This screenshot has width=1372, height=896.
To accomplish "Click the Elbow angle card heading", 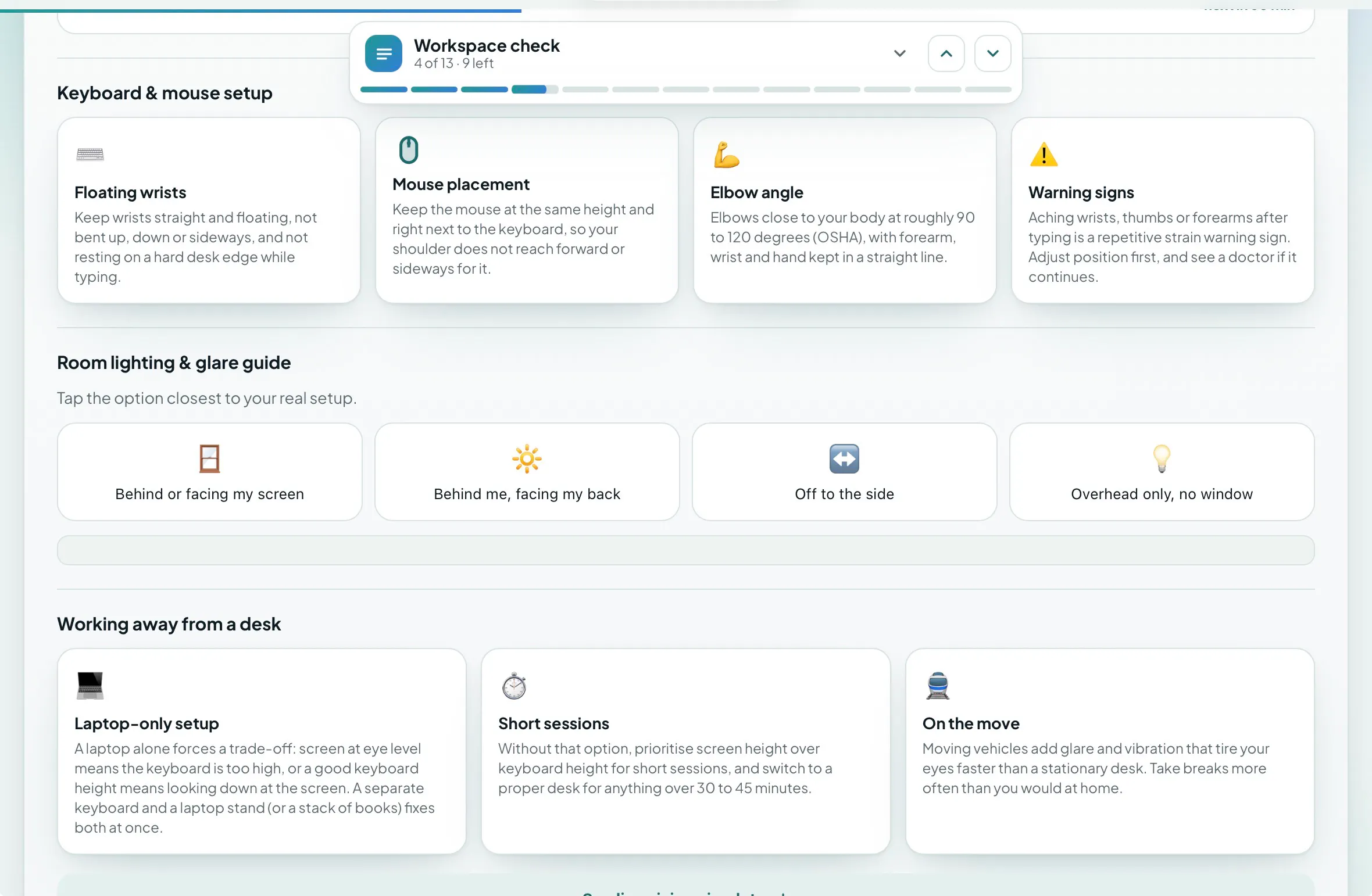I will [757, 192].
